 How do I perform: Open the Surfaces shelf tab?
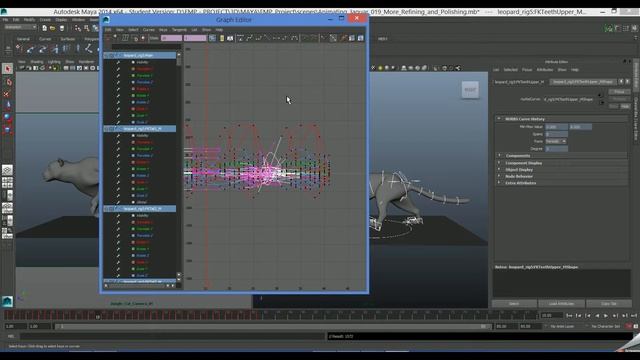click(68, 39)
